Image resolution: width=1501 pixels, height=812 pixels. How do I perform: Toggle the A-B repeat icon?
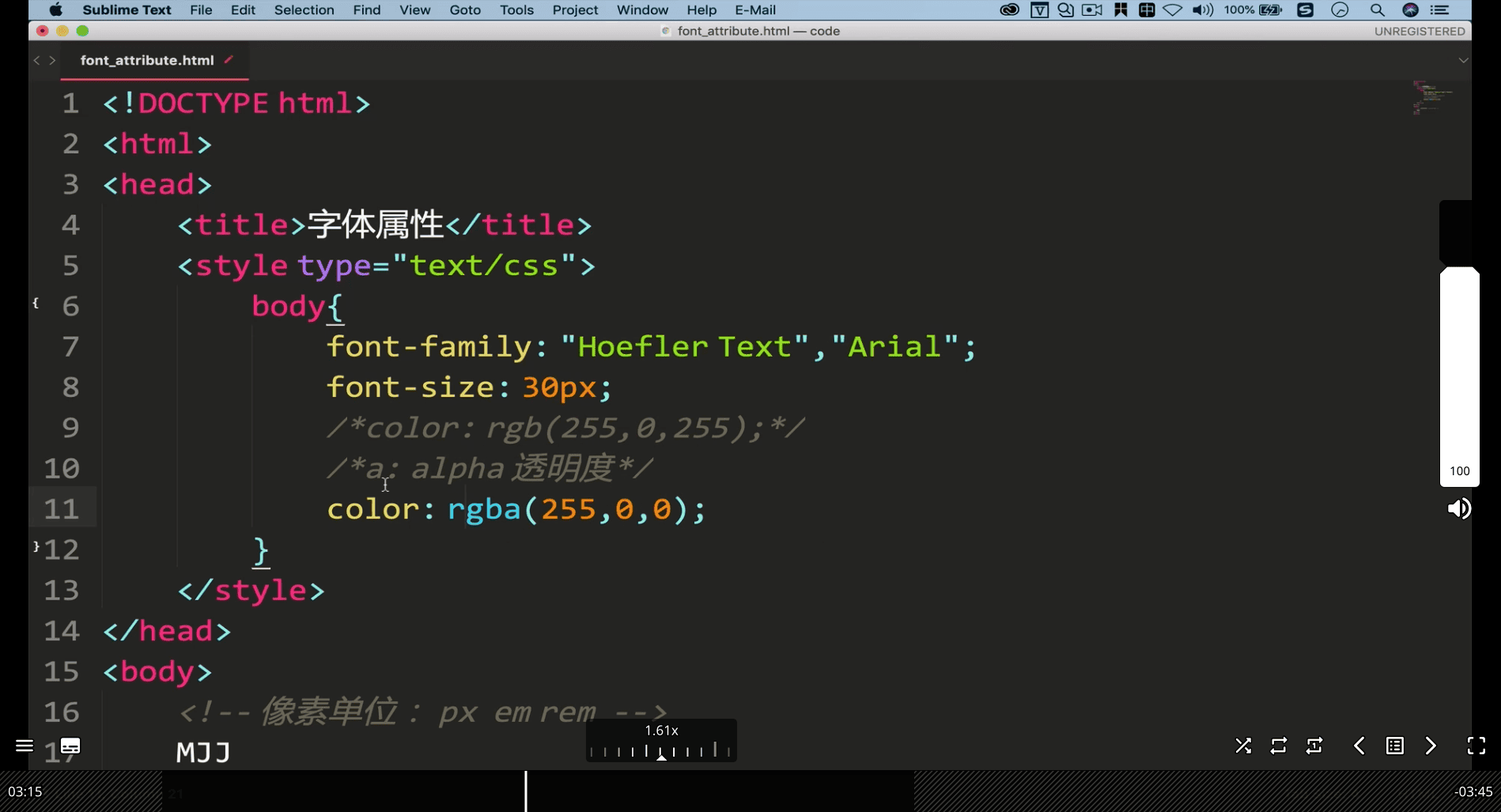[x=1314, y=746]
